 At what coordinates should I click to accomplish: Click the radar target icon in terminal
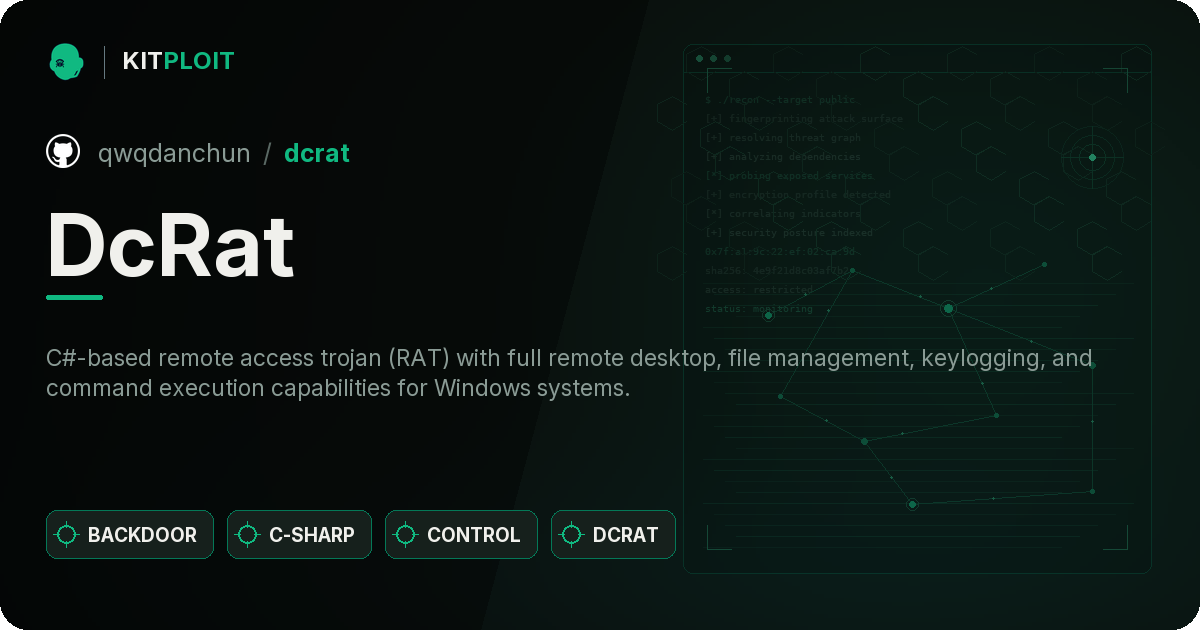coord(1092,157)
